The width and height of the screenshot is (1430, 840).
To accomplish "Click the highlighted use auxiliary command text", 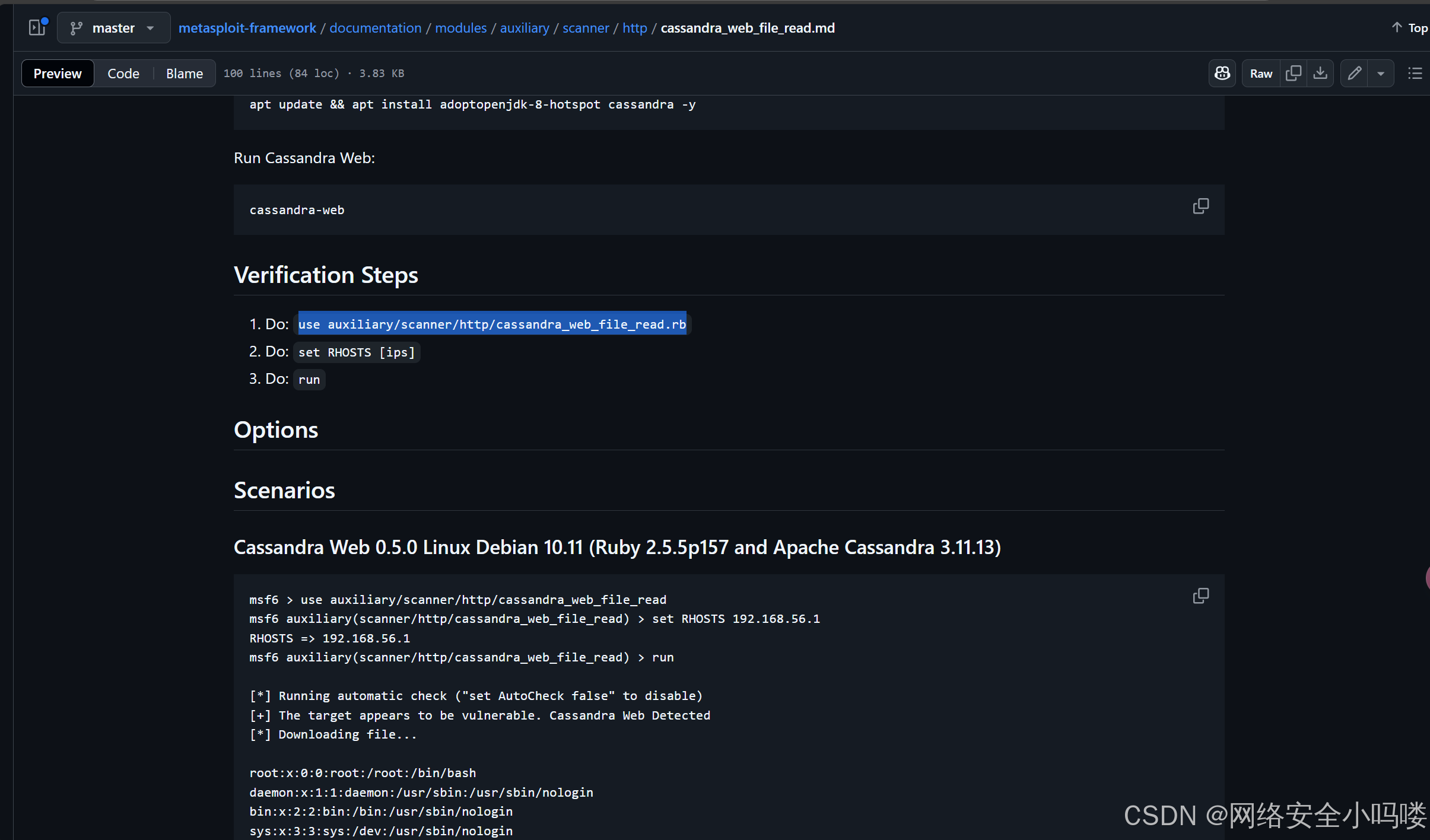I will click(x=491, y=324).
